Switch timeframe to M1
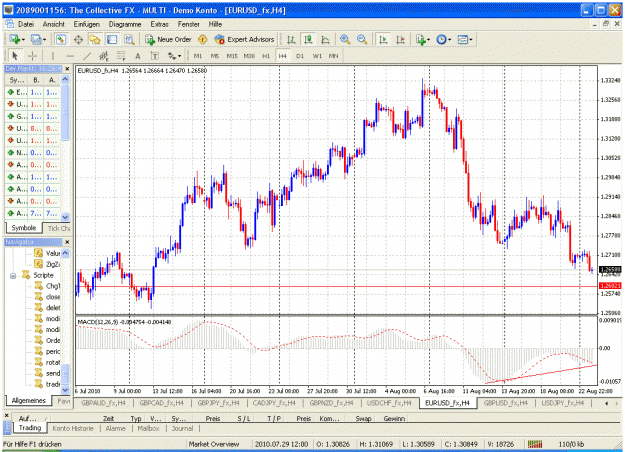This screenshot has width=625, height=452. (x=198, y=56)
